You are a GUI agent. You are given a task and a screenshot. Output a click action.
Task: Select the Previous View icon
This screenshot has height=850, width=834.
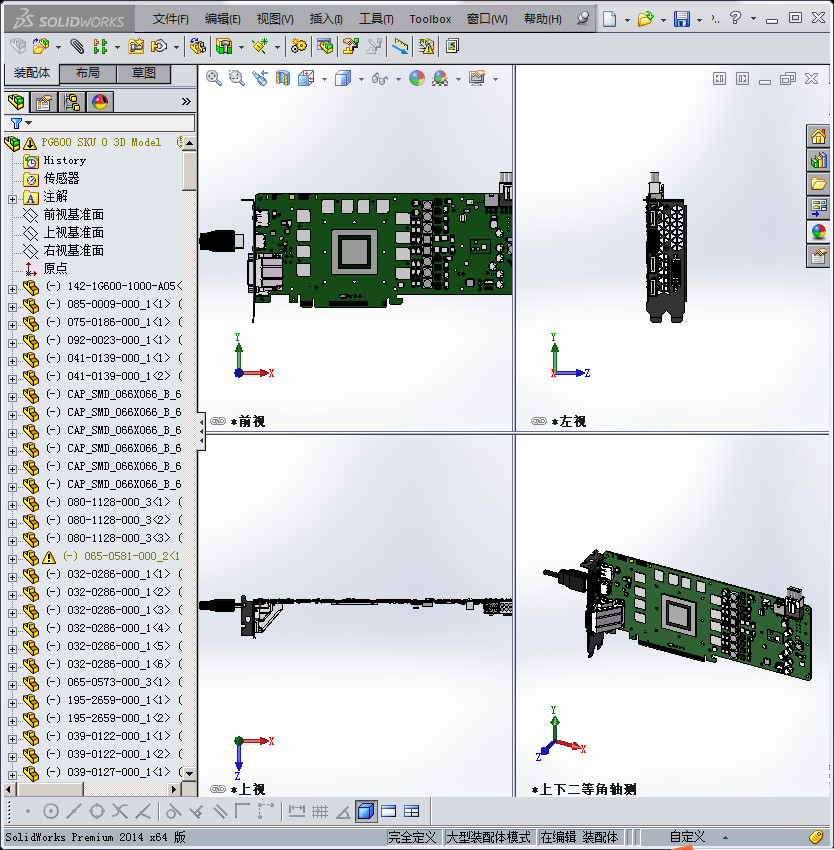[x=260, y=79]
